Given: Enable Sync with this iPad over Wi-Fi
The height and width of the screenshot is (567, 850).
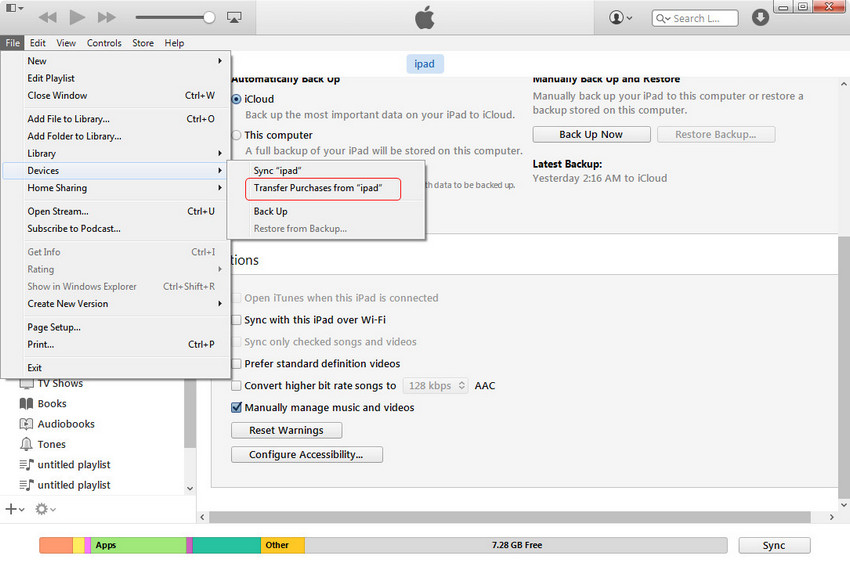Looking at the screenshot, I should click(x=237, y=320).
